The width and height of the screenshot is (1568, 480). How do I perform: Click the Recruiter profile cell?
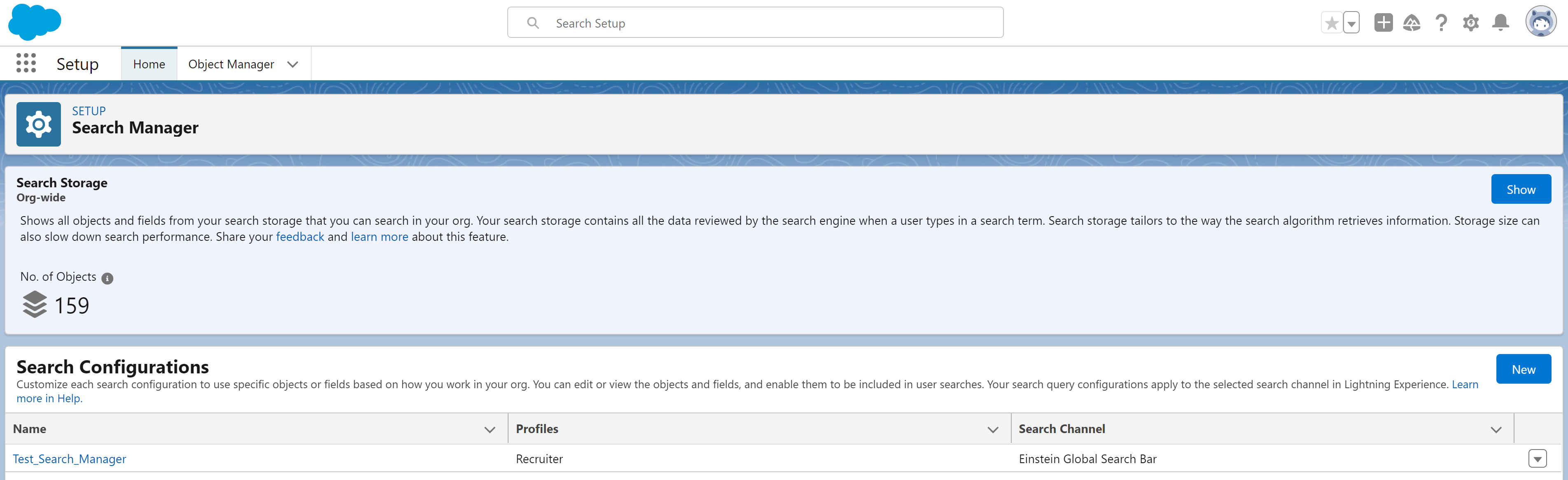tap(539, 459)
